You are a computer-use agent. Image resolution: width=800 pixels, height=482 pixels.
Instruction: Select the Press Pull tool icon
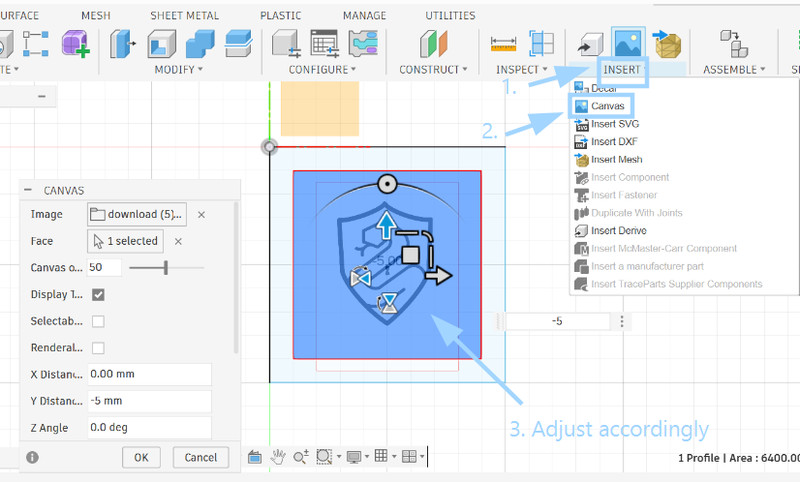pos(122,43)
